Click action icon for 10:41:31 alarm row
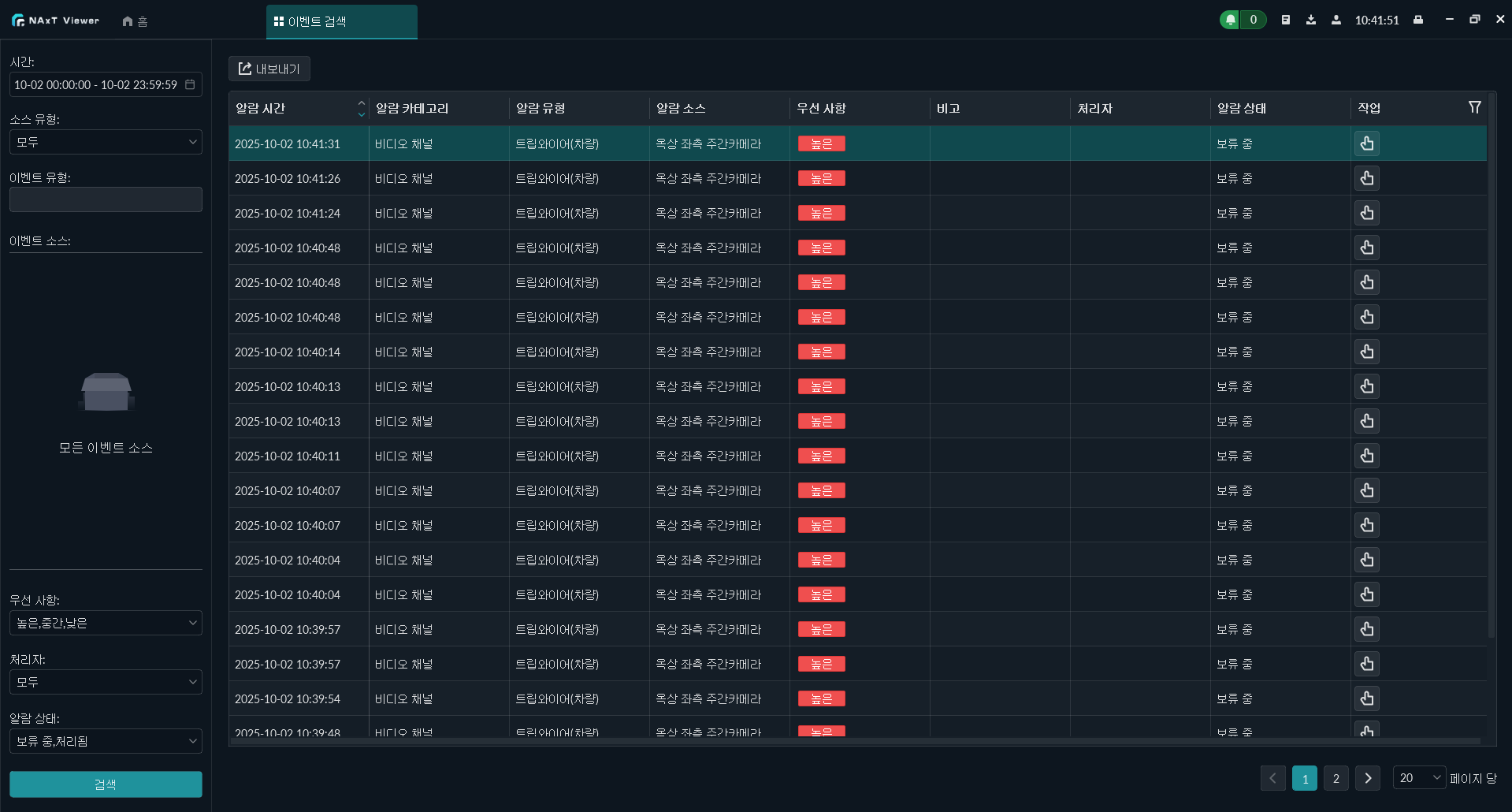The height and width of the screenshot is (812, 1512). (x=1367, y=143)
